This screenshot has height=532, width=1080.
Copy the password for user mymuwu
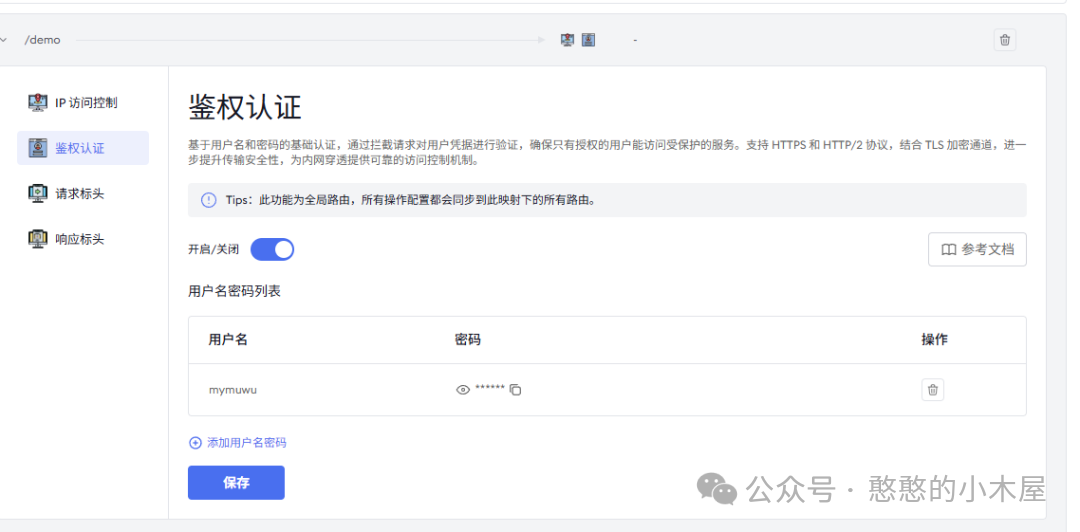(516, 390)
